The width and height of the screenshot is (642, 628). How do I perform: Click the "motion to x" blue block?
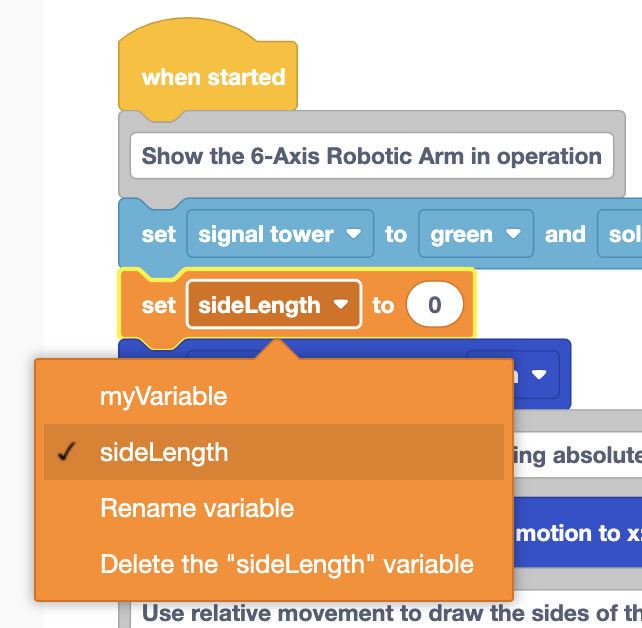tap(578, 533)
